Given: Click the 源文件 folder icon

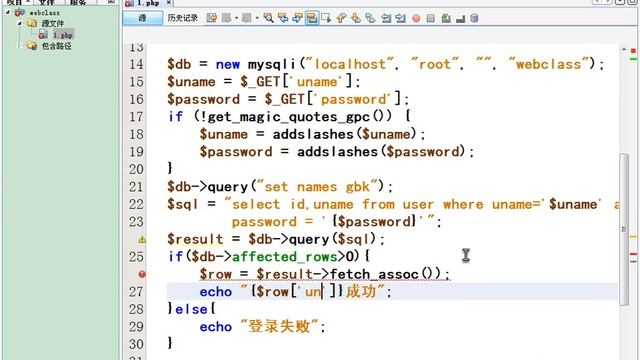Looking at the screenshot, I should point(32,23).
